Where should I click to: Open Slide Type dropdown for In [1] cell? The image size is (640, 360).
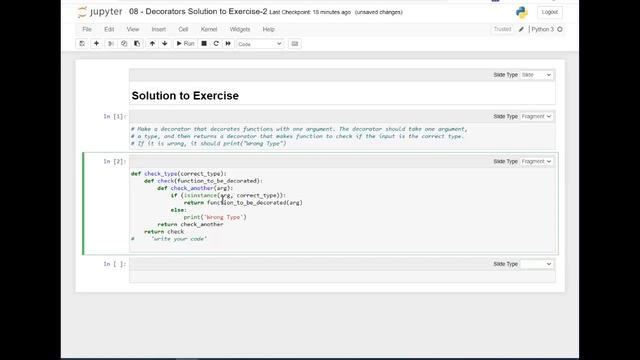(x=536, y=116)
